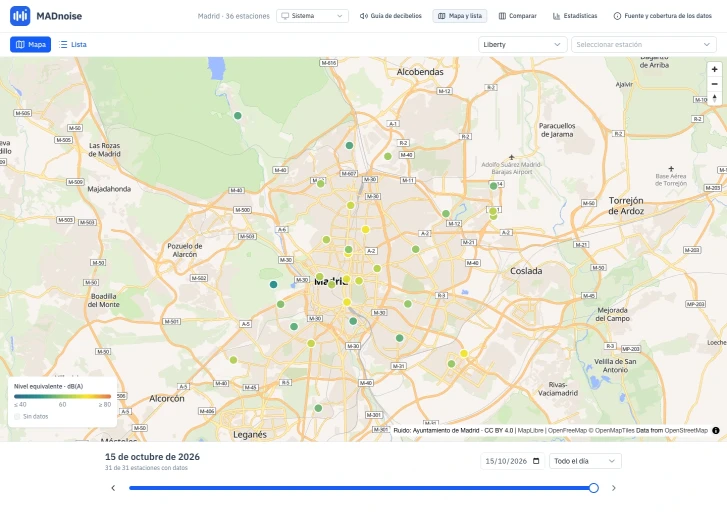This screenshot has height=512, width=727.
Task: Open the Seleccionar estación dropdown
Action: [x=644, y=45]
